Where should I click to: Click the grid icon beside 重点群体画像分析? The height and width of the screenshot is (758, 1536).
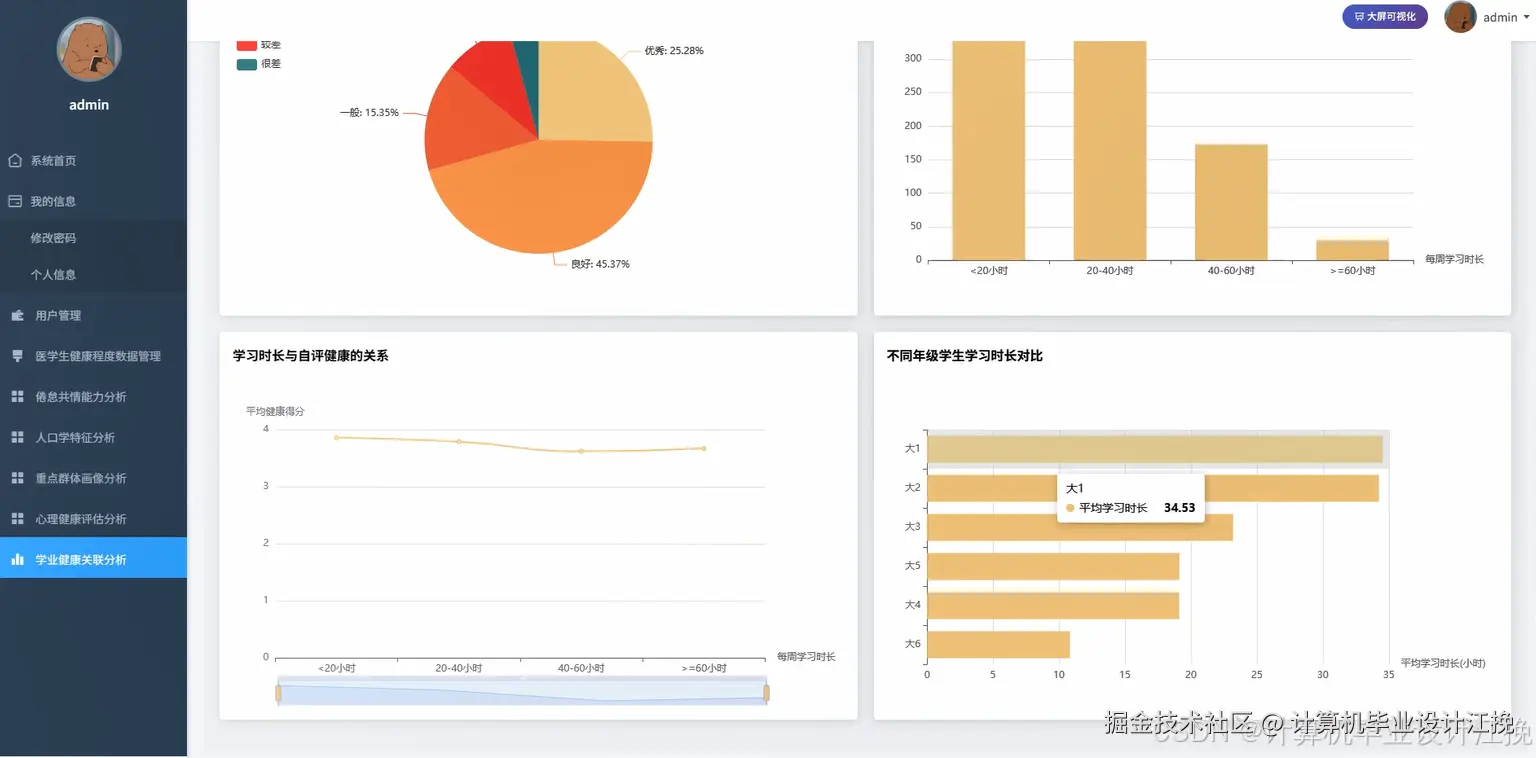(17, 478)
